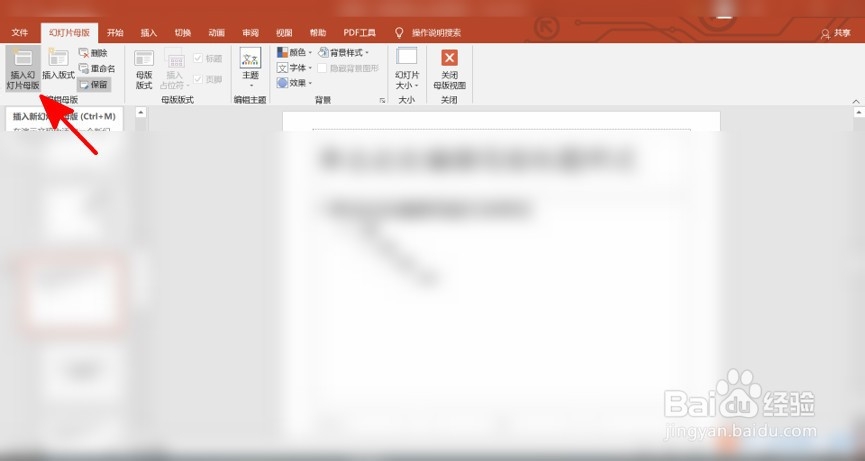Open the File (文件) tab
The width and height of the screenshot is (865, 461).
pyautogui.click(x=20, y=33)
